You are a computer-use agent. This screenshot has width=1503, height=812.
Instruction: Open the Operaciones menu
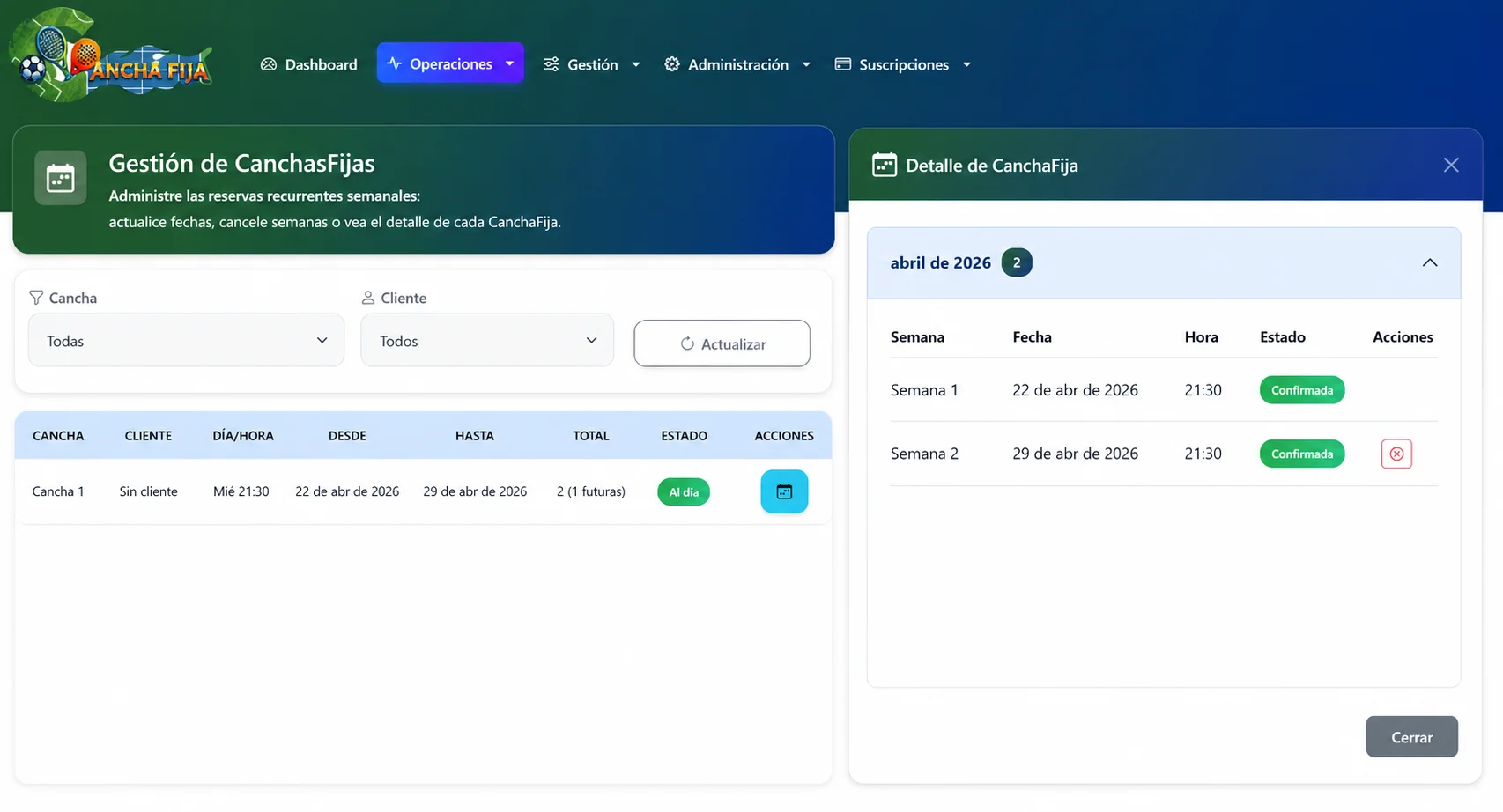point(450,63)
